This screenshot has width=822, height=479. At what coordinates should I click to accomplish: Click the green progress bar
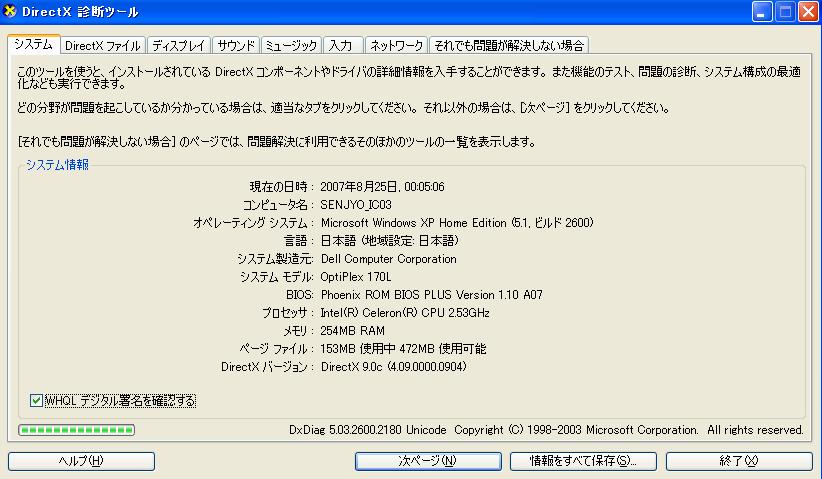pos(77,430)
